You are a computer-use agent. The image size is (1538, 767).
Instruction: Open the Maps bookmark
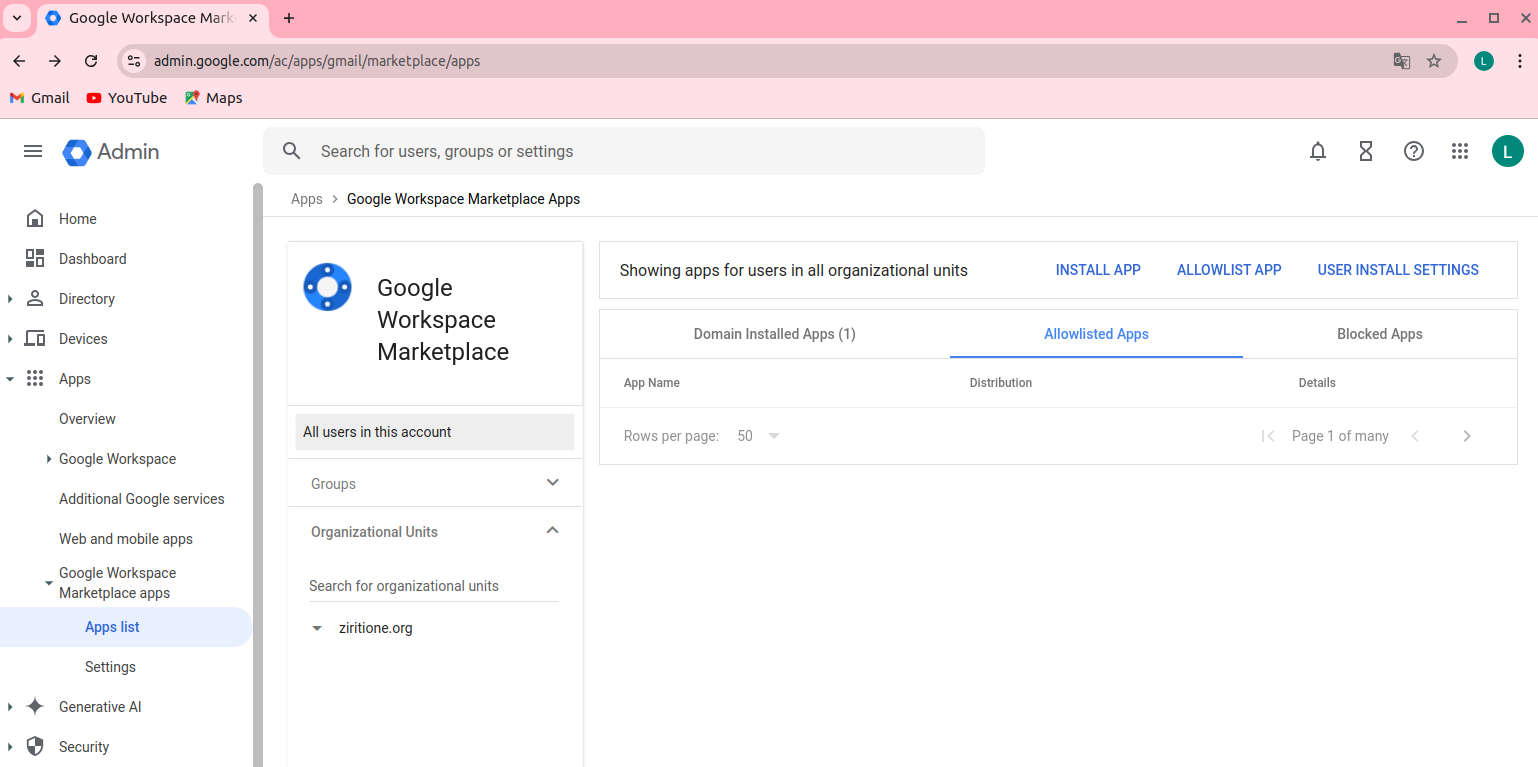pyautogui.click(x=214, y=98)
